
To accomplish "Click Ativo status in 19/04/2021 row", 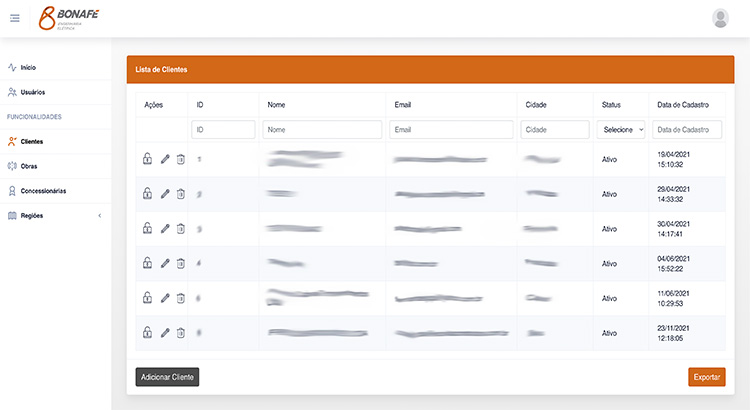I will point(609,159).
